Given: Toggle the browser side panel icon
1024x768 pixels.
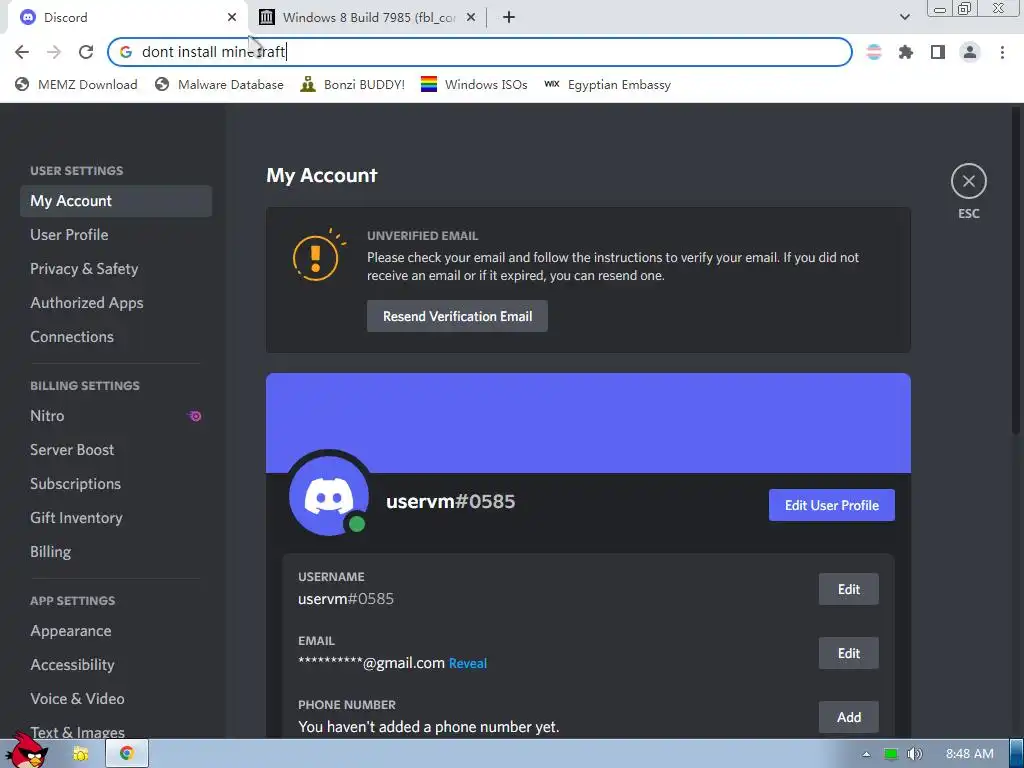Looking at the screenshot, I should pyautogui.click(x=938, y=52).
